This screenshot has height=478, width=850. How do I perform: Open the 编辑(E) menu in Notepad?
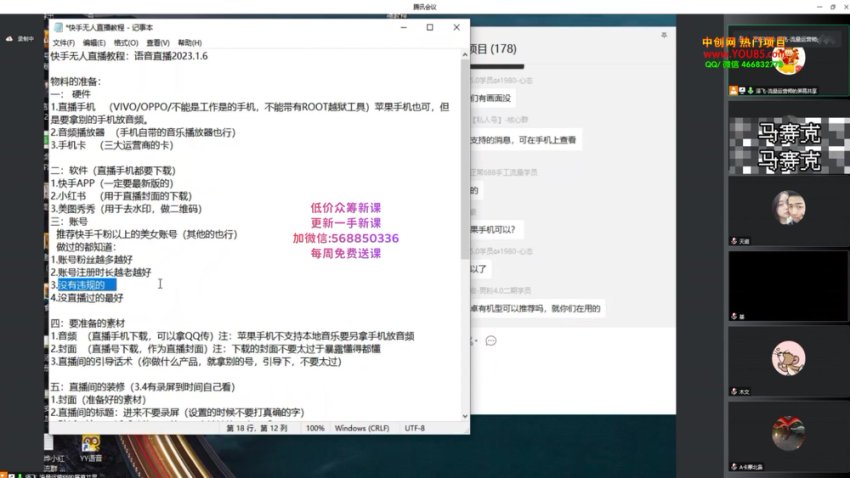tap(94, 43)
